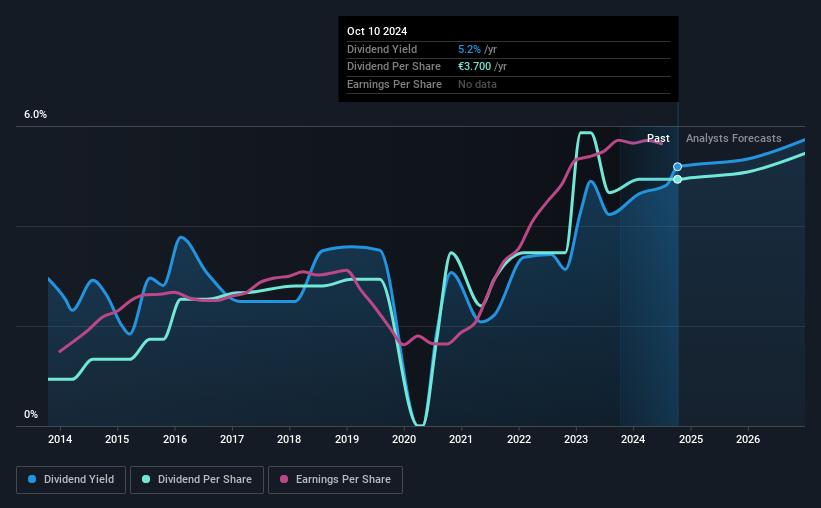Image resolution: width=821 pixels, height=508 pixels.
Task: Toggle the Dividend Per Share legend button
Action: pos(197,480)
